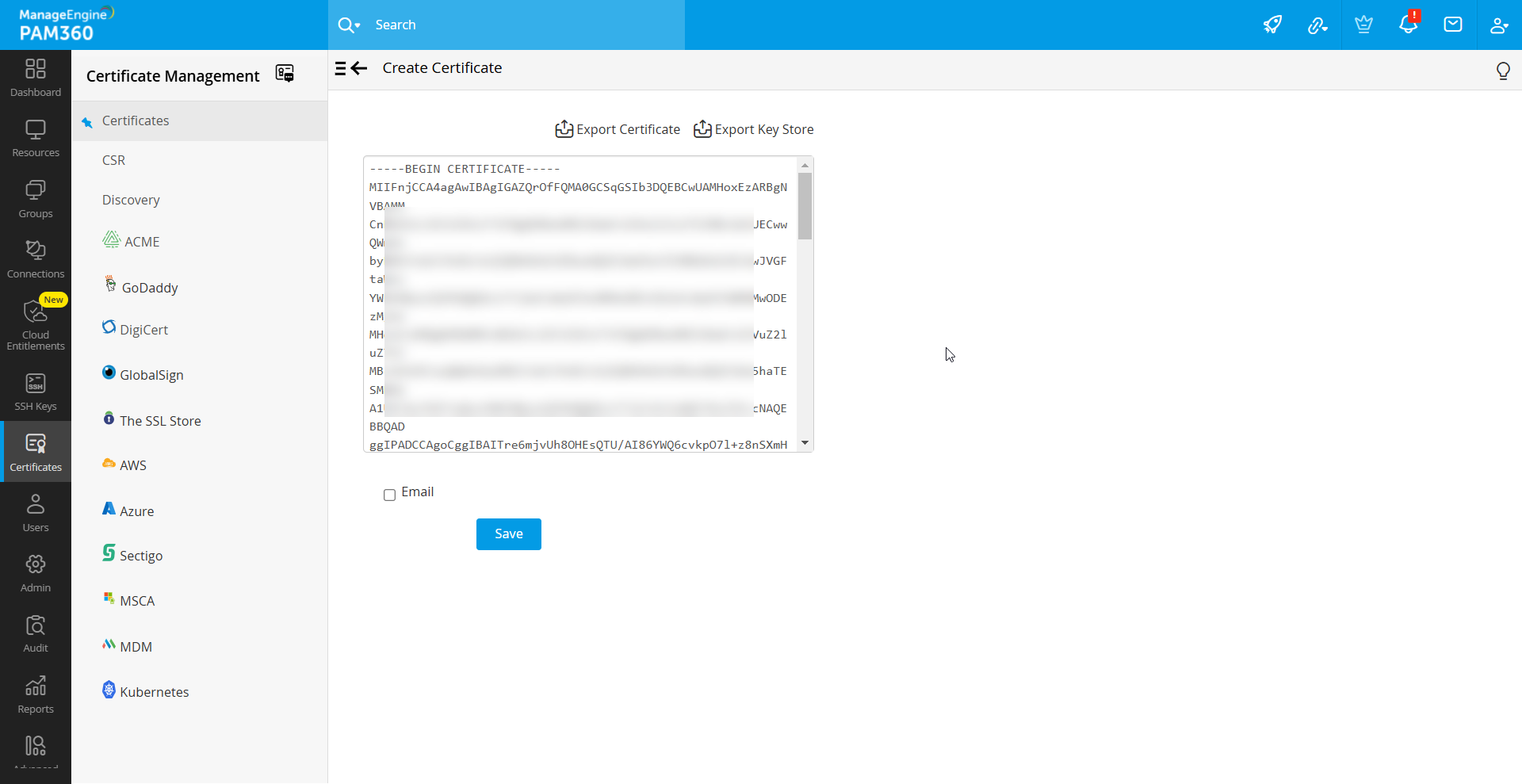Screen dimensions: 1522x784
Task: Open the MSCA certificates page
Action: [x=128, y=600]
